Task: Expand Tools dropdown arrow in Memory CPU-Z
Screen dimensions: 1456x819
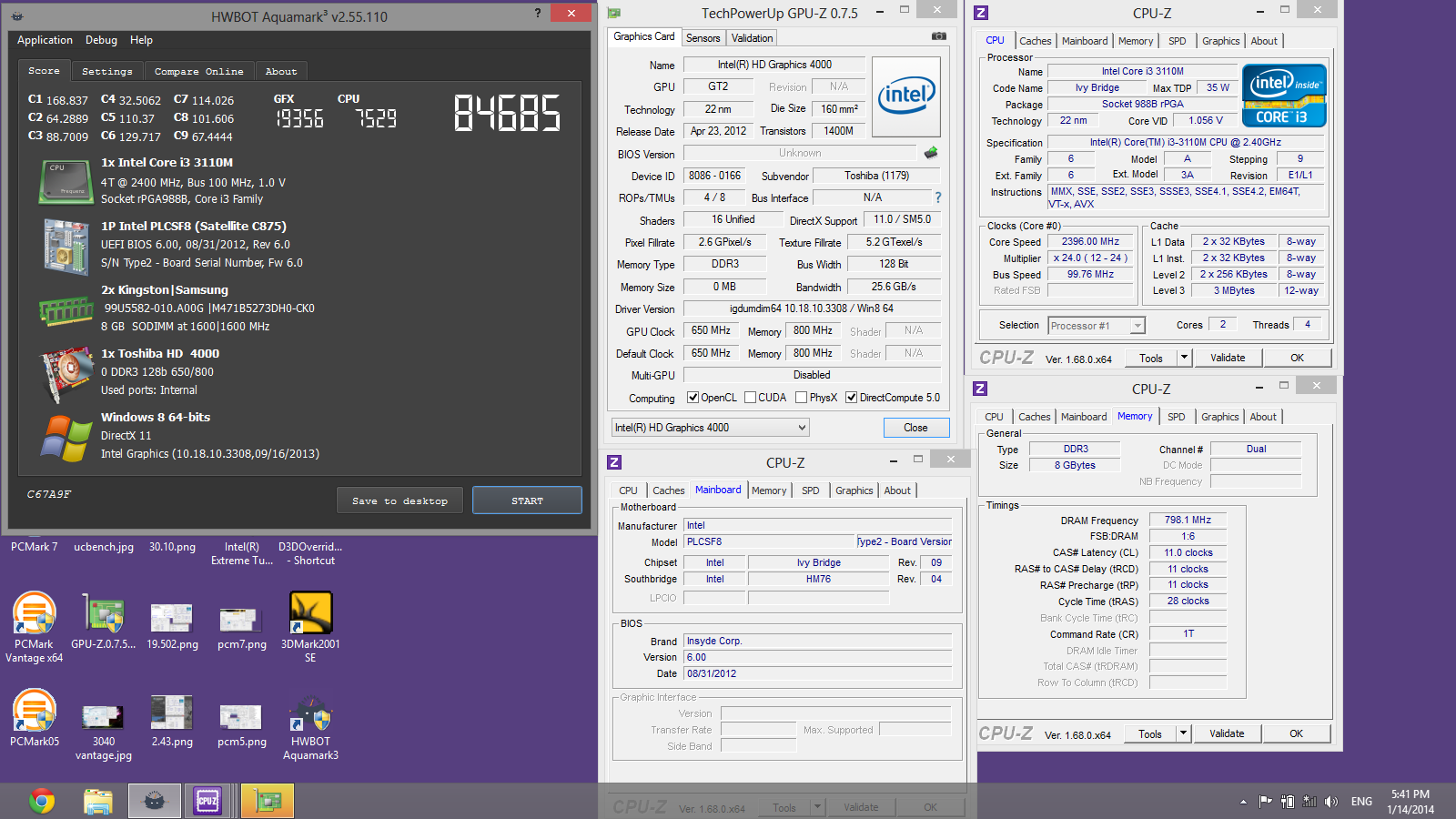Action: pyautogui.click(x=1184, y=733)
